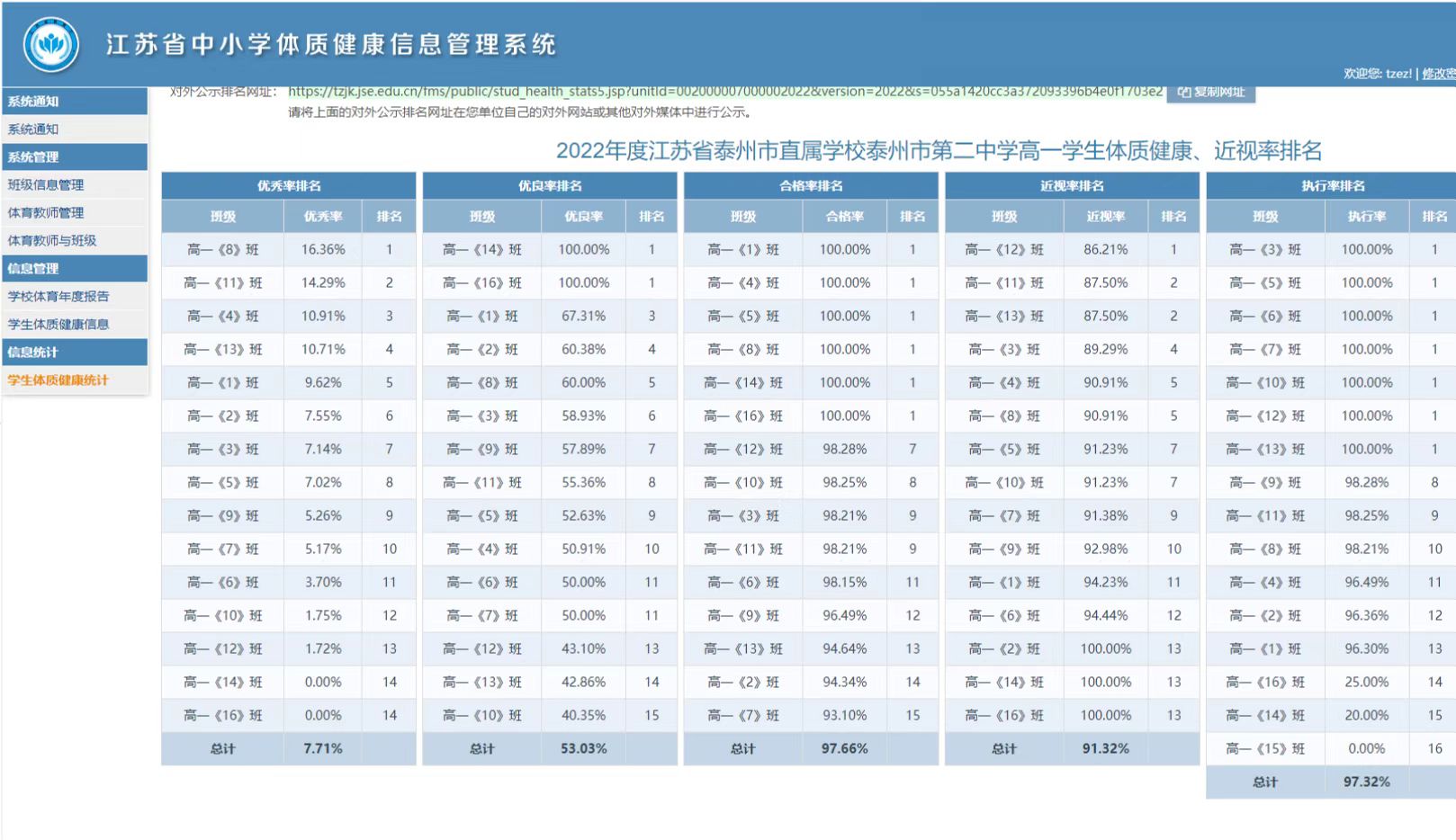Image resolution: width=1456 pixels, height=840 pixels.
Task: Click the 修改密码 link in header
Action: point(1439,74)
